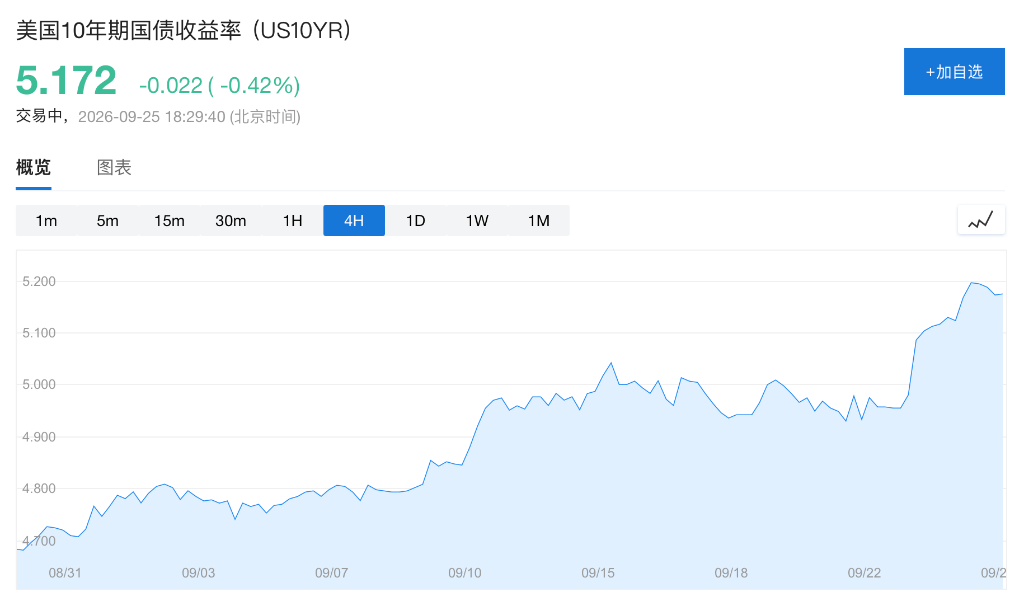Choose the 15m timeframe
Screen dimensions: 1024x600
pos(169,221)
